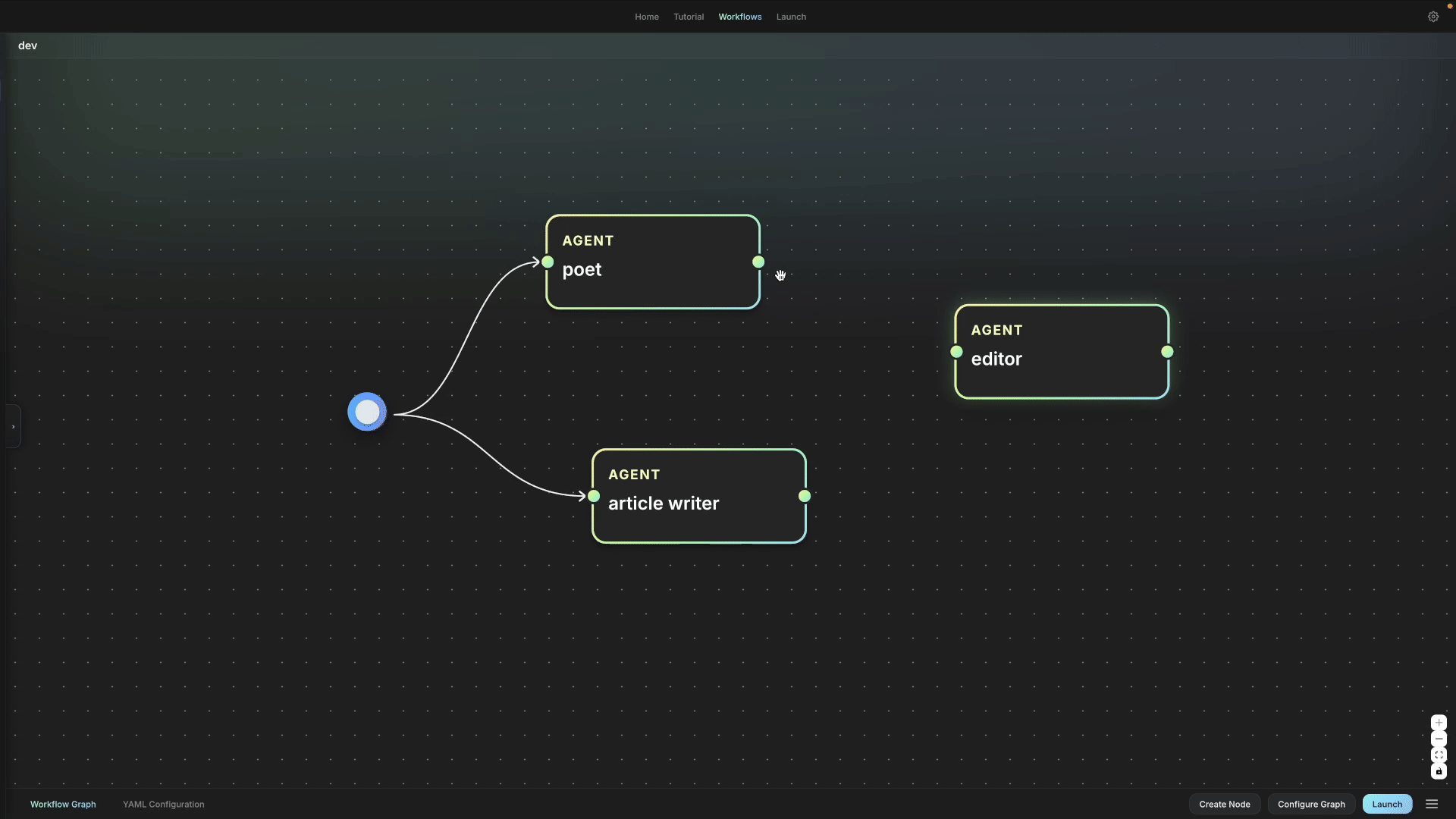Click the article writer's output handle
The width and height of the screenshot is (1456, 819).
coord(805,496)
